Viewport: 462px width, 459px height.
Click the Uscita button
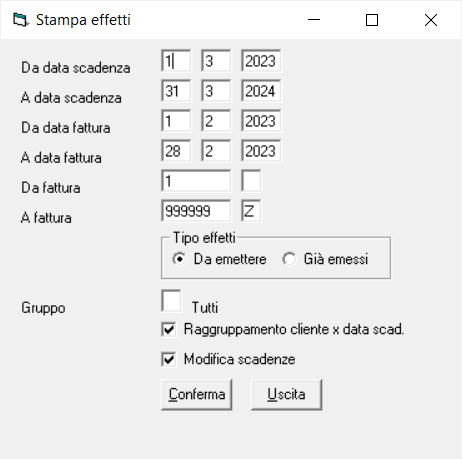pos(286,394)
